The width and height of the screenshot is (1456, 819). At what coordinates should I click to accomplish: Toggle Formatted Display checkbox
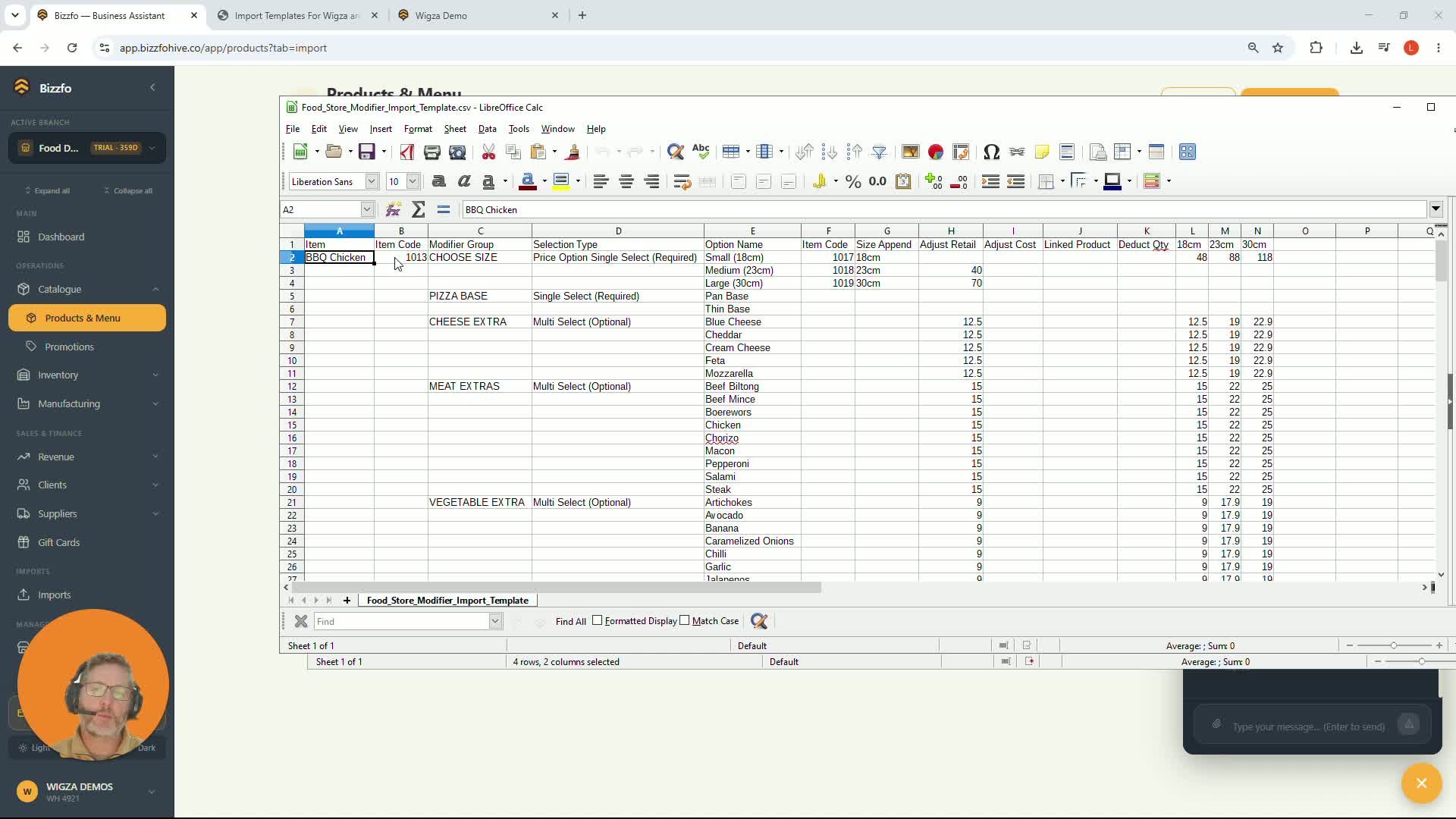tap(598, 620)
